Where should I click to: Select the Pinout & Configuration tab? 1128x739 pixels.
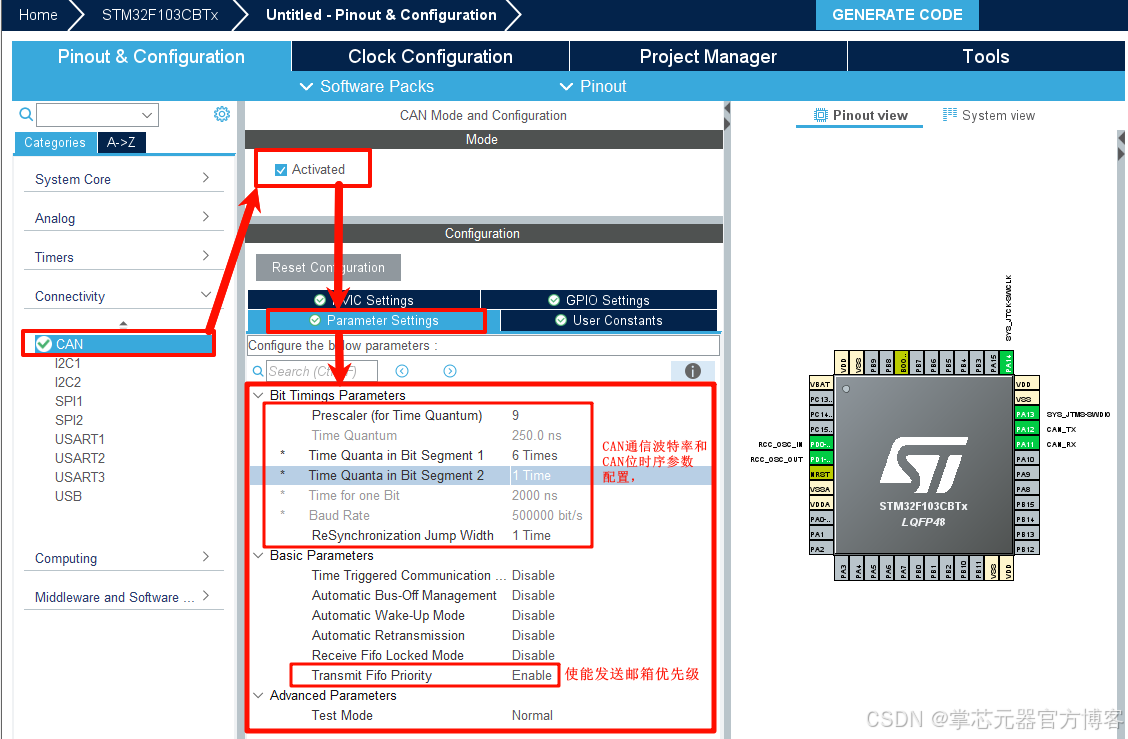(x=151, y=56)
